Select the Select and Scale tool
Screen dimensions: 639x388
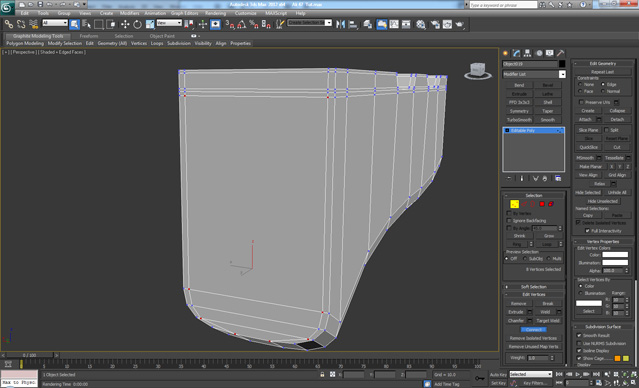coord(150,24)
